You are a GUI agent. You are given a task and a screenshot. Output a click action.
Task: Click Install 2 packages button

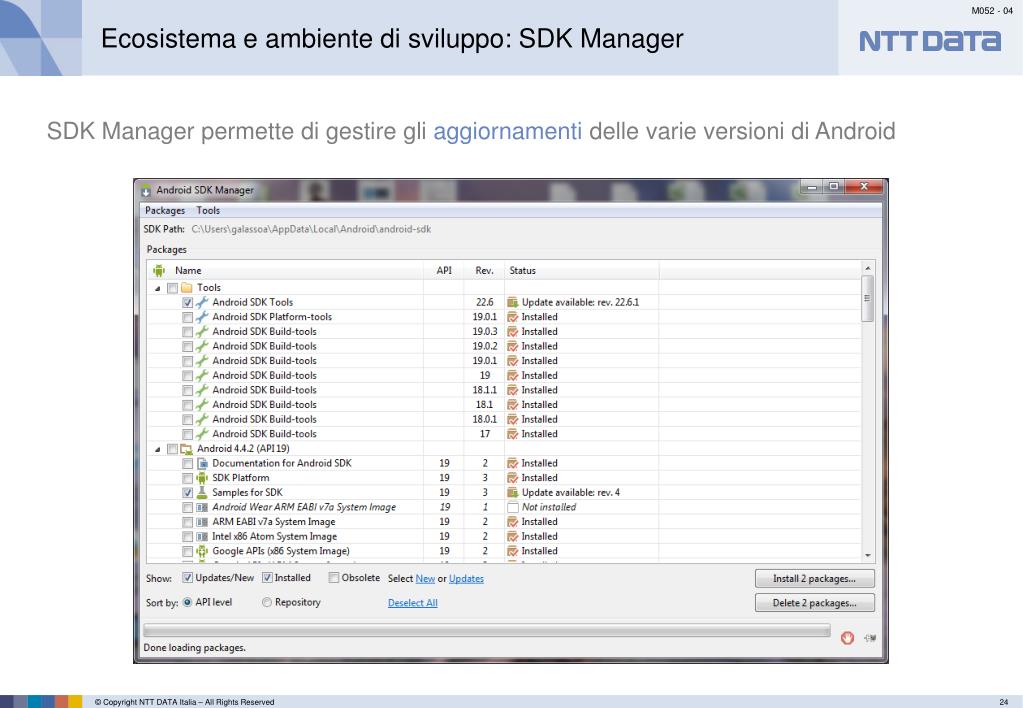(814, 579)
